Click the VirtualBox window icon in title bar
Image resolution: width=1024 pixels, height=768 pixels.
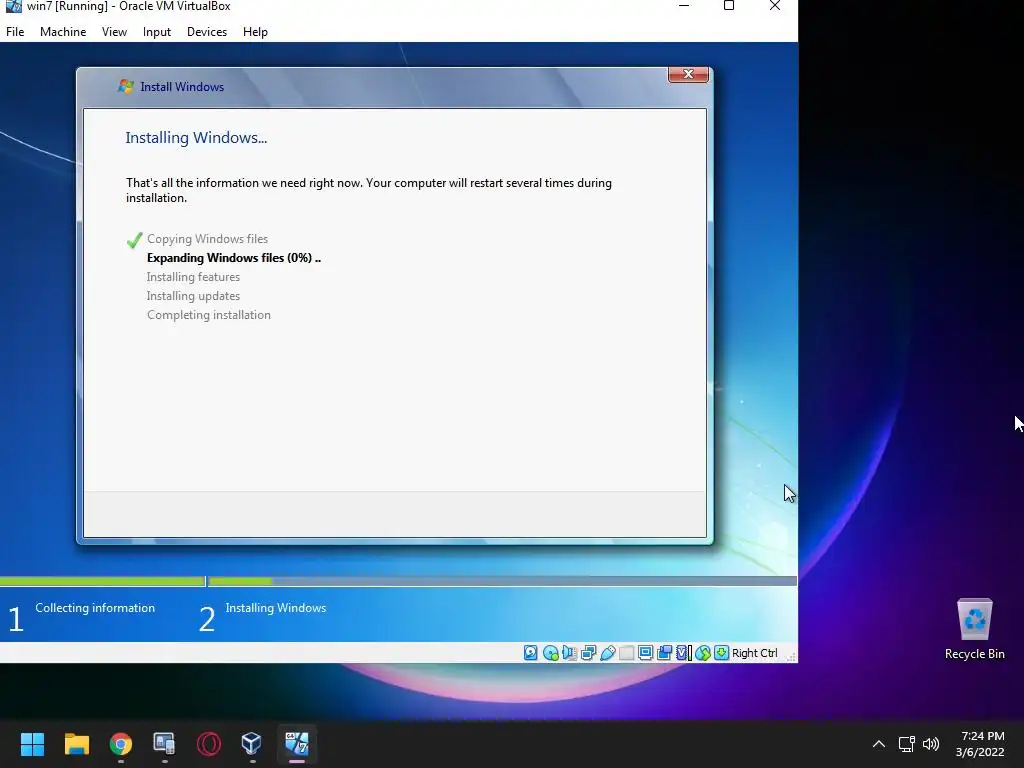click(x=13, y=7)
